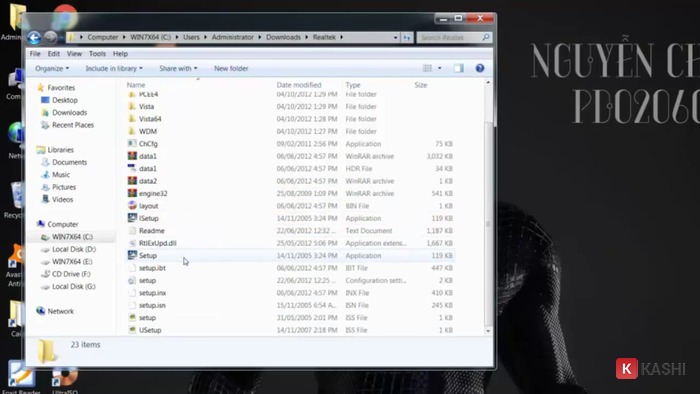Select the Setup application icon
The height and width of the screenshot is (394, 700).
click(132, 255)
